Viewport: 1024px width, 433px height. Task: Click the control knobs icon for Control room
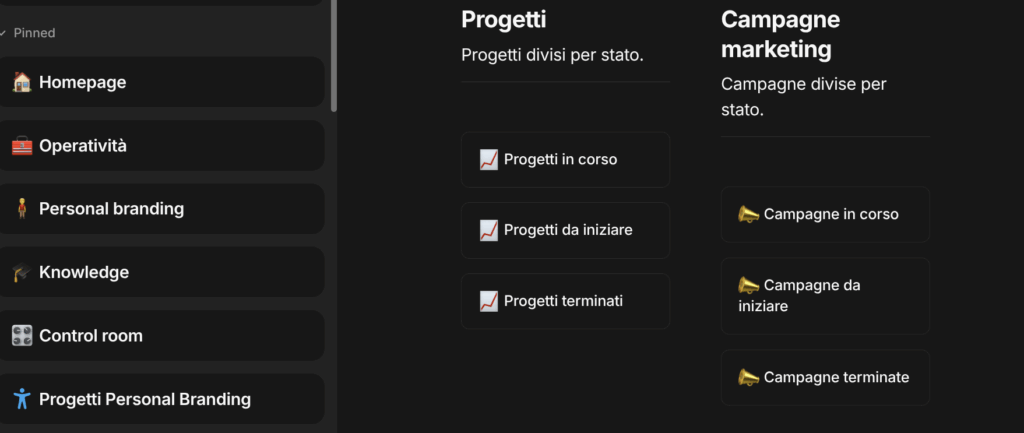(x=22, y=336)
